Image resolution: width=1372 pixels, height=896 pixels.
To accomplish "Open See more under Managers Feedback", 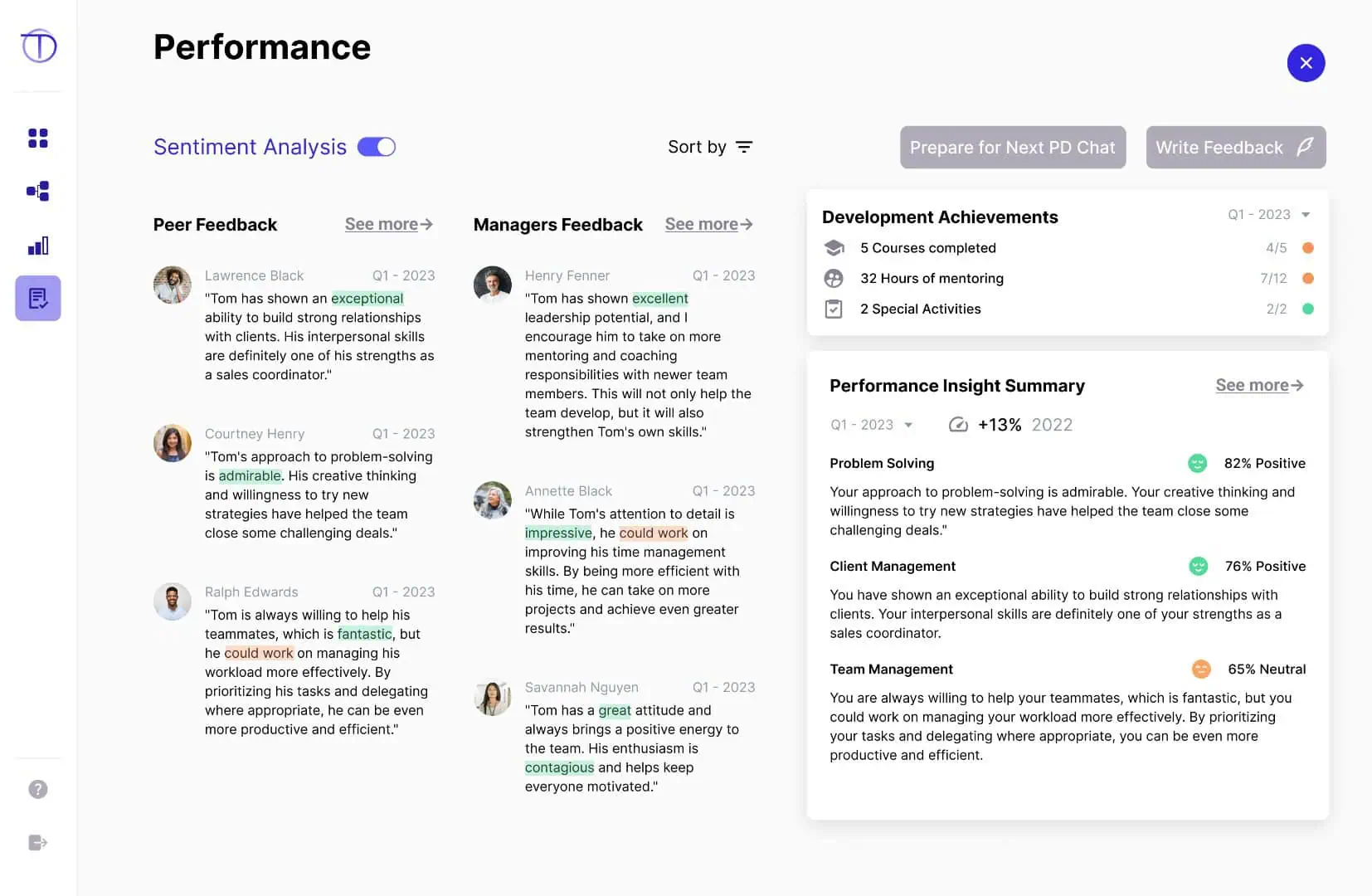I will click(x=709, y=224).
